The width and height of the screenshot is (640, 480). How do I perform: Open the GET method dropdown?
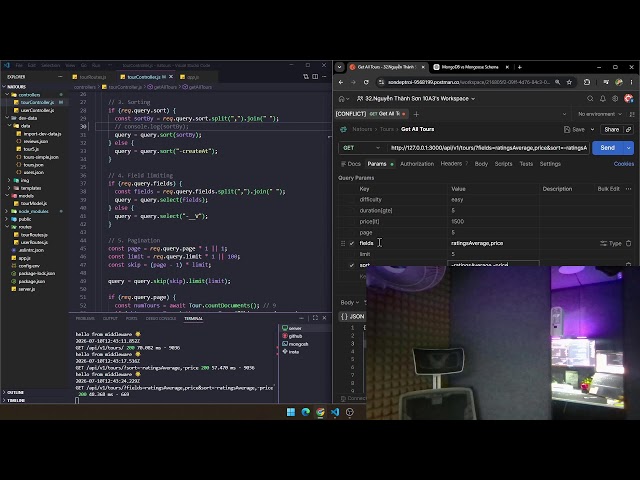click(x=361, y=148)
